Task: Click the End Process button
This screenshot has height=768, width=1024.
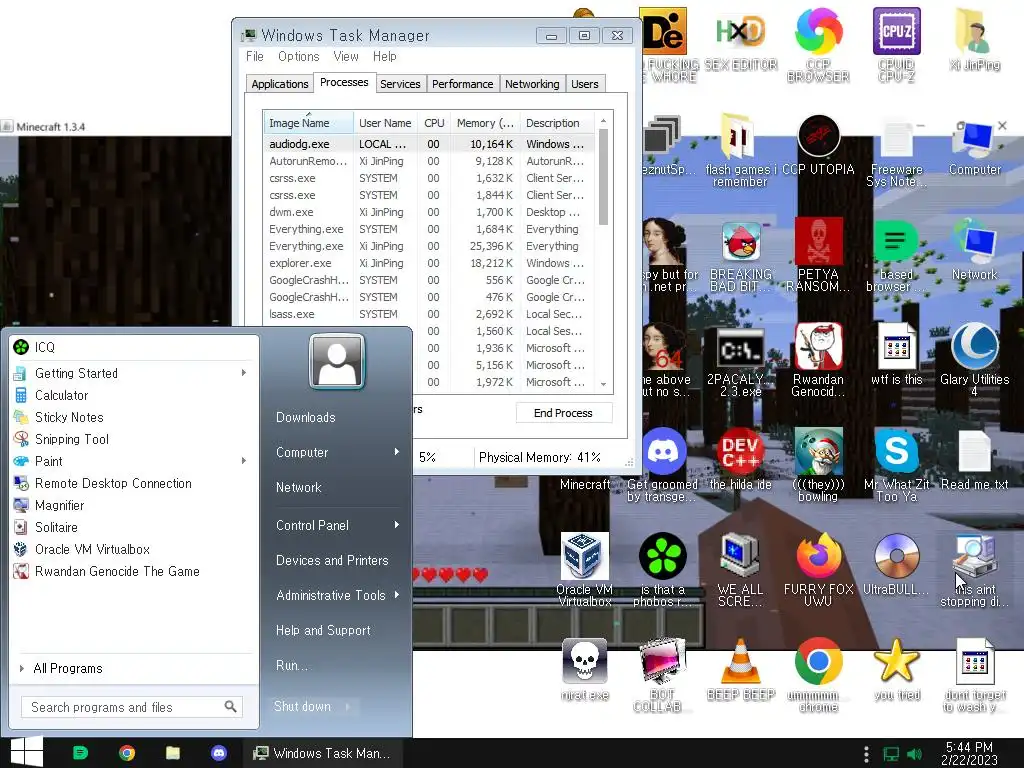Action: tap(563, 413)
